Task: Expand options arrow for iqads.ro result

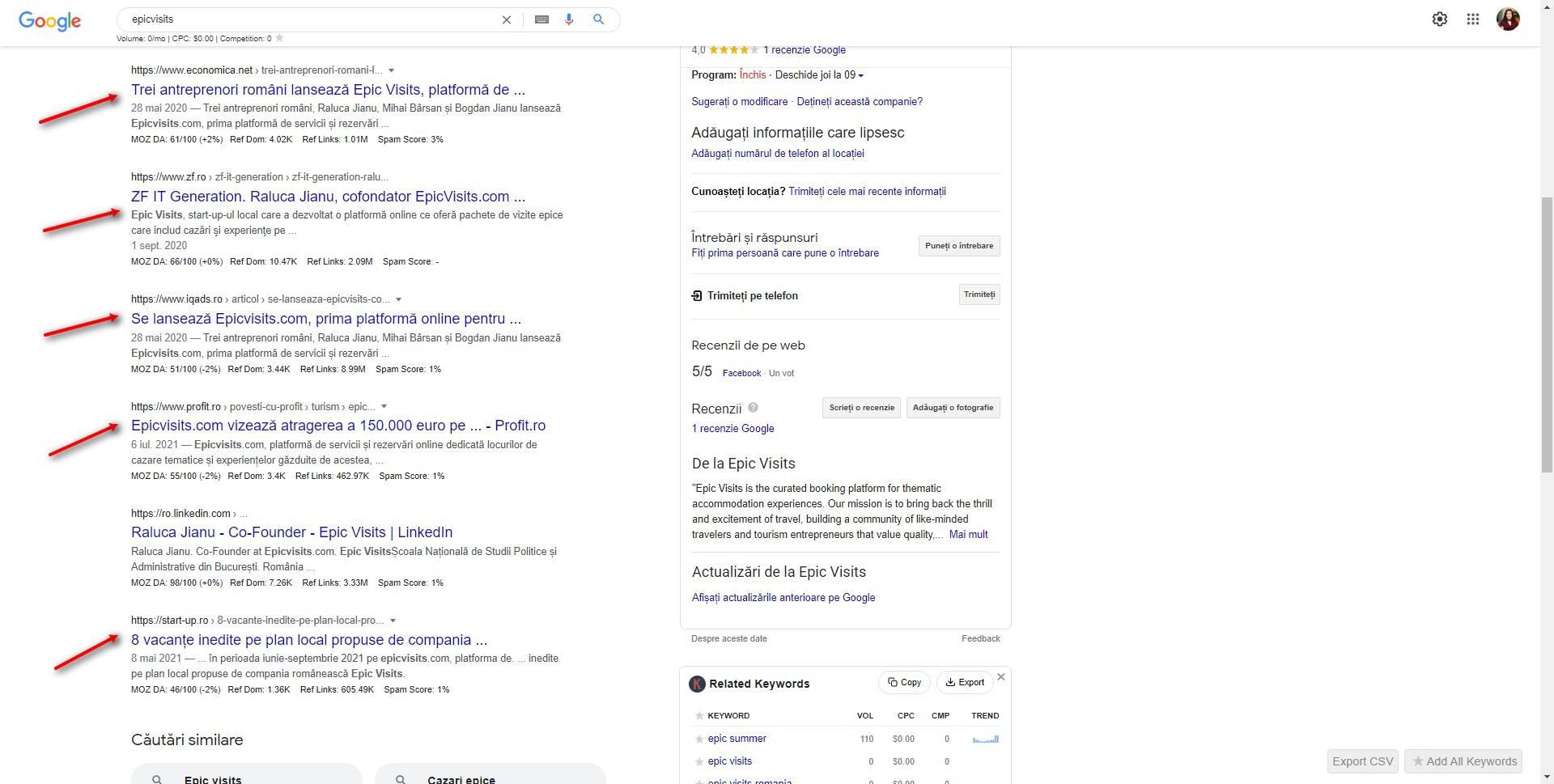Action: (398, 299)
